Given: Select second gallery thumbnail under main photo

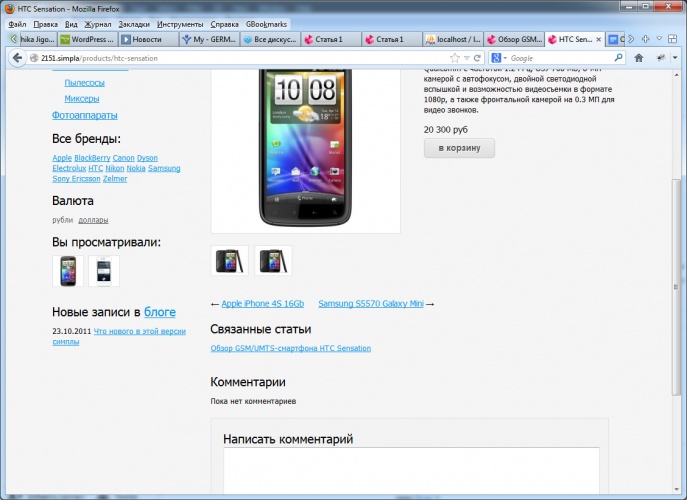Looking at the screenshot, I should coord(273,261).
